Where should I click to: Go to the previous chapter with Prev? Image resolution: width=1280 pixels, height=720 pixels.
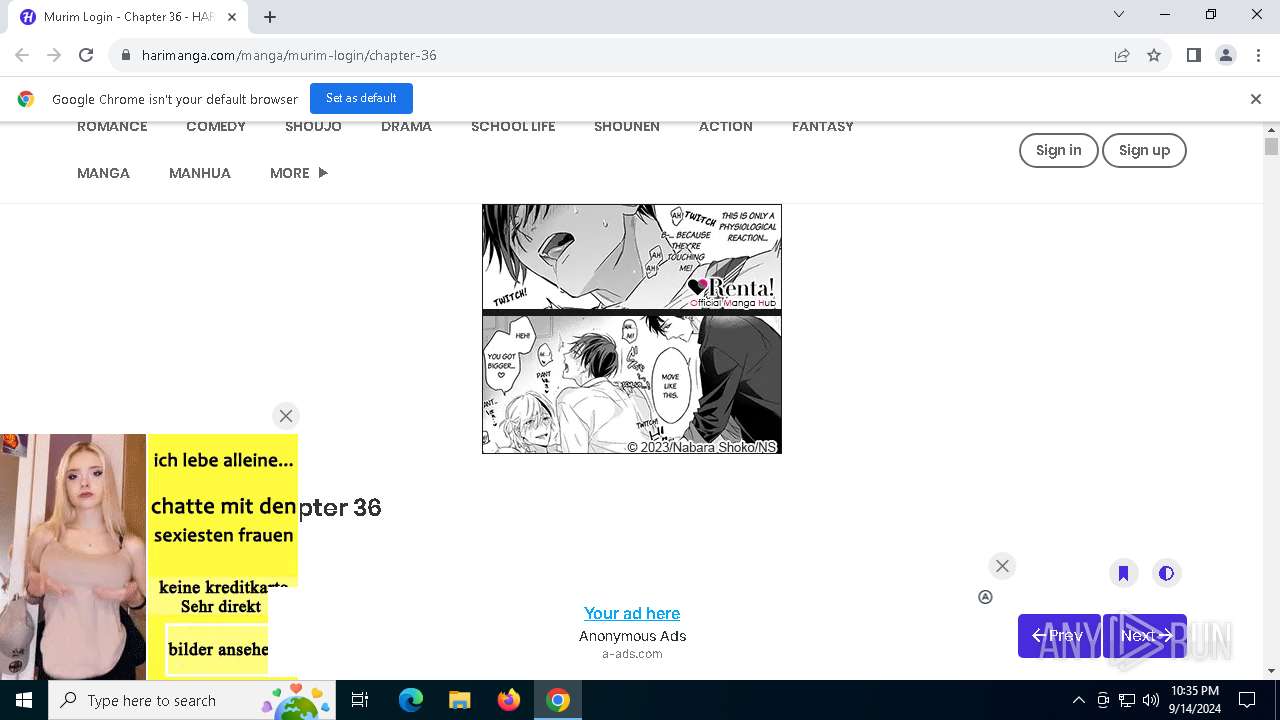click(1059, 636)
